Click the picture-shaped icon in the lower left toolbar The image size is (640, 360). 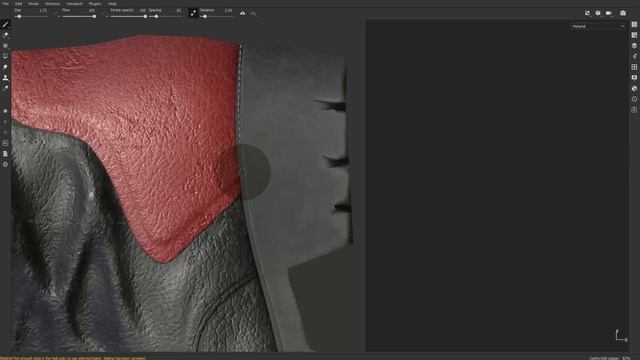point(5,143)
